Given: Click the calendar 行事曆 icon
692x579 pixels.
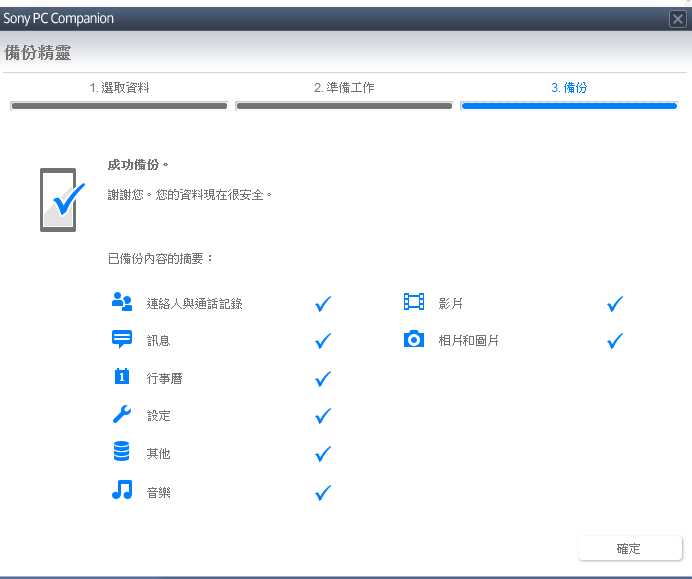Looking at the screenshot, I should coord(122,376).
